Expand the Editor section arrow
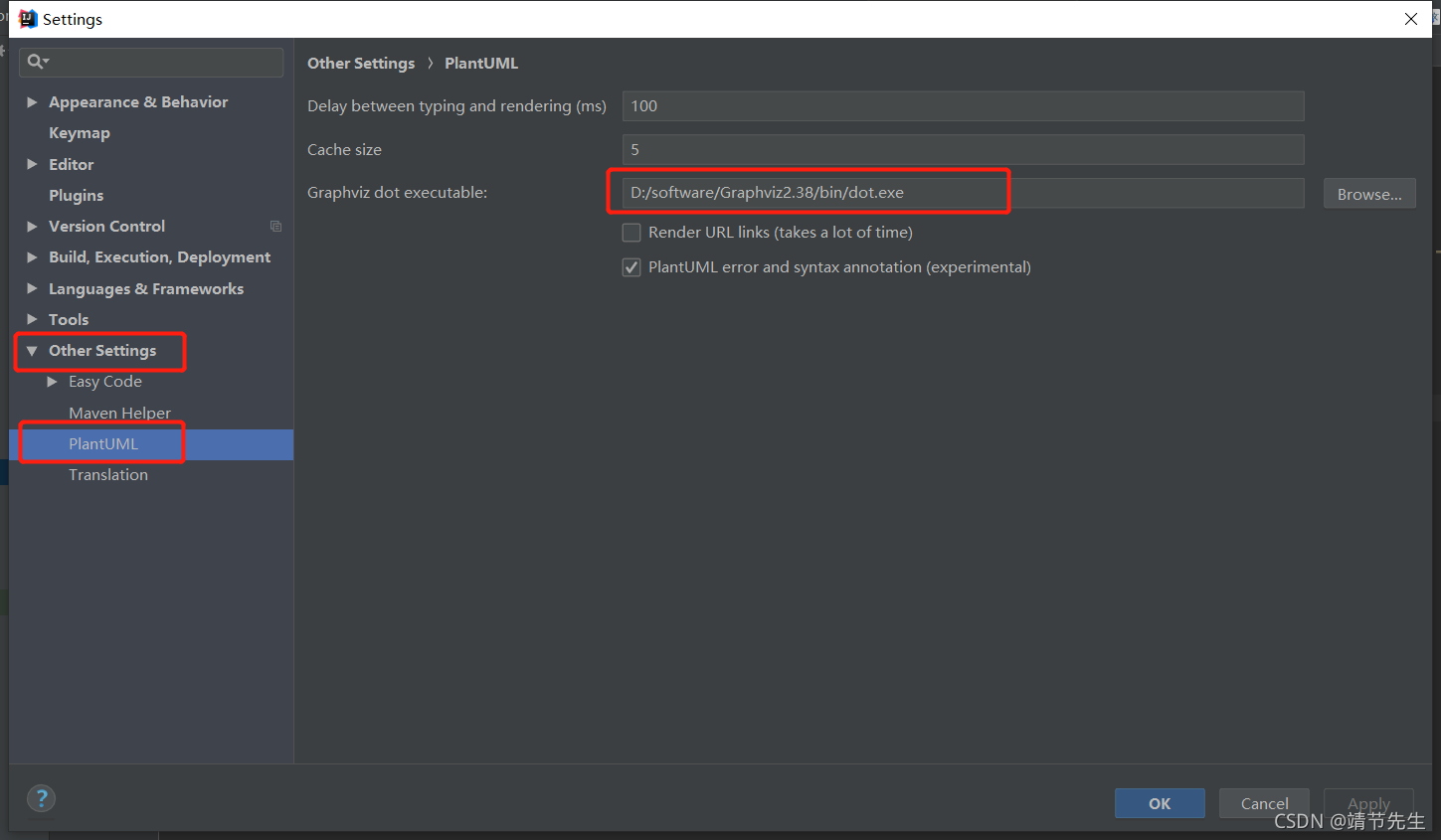This screenshot has height=840, width=1441. pyautogui.click(x=32, y=164)
